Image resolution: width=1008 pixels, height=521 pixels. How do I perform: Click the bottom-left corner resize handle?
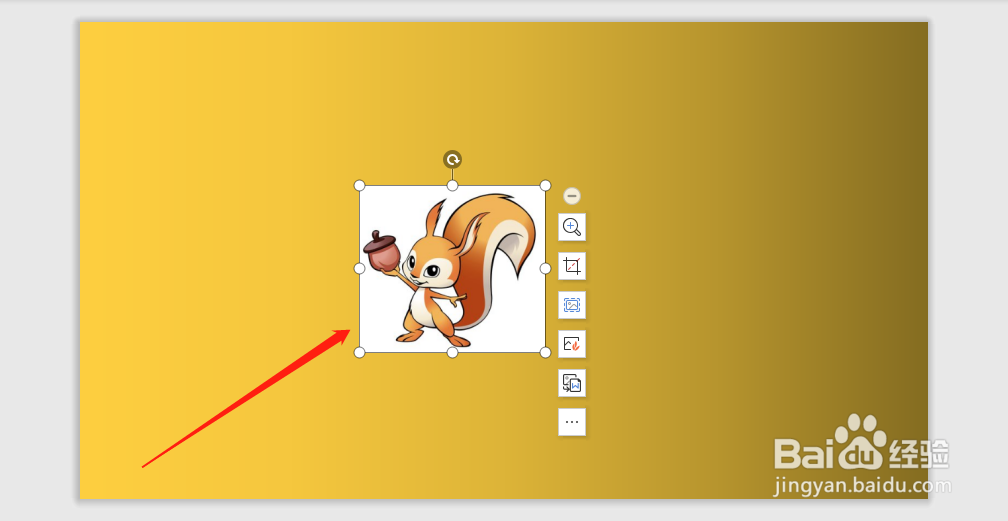click(360, 352)
